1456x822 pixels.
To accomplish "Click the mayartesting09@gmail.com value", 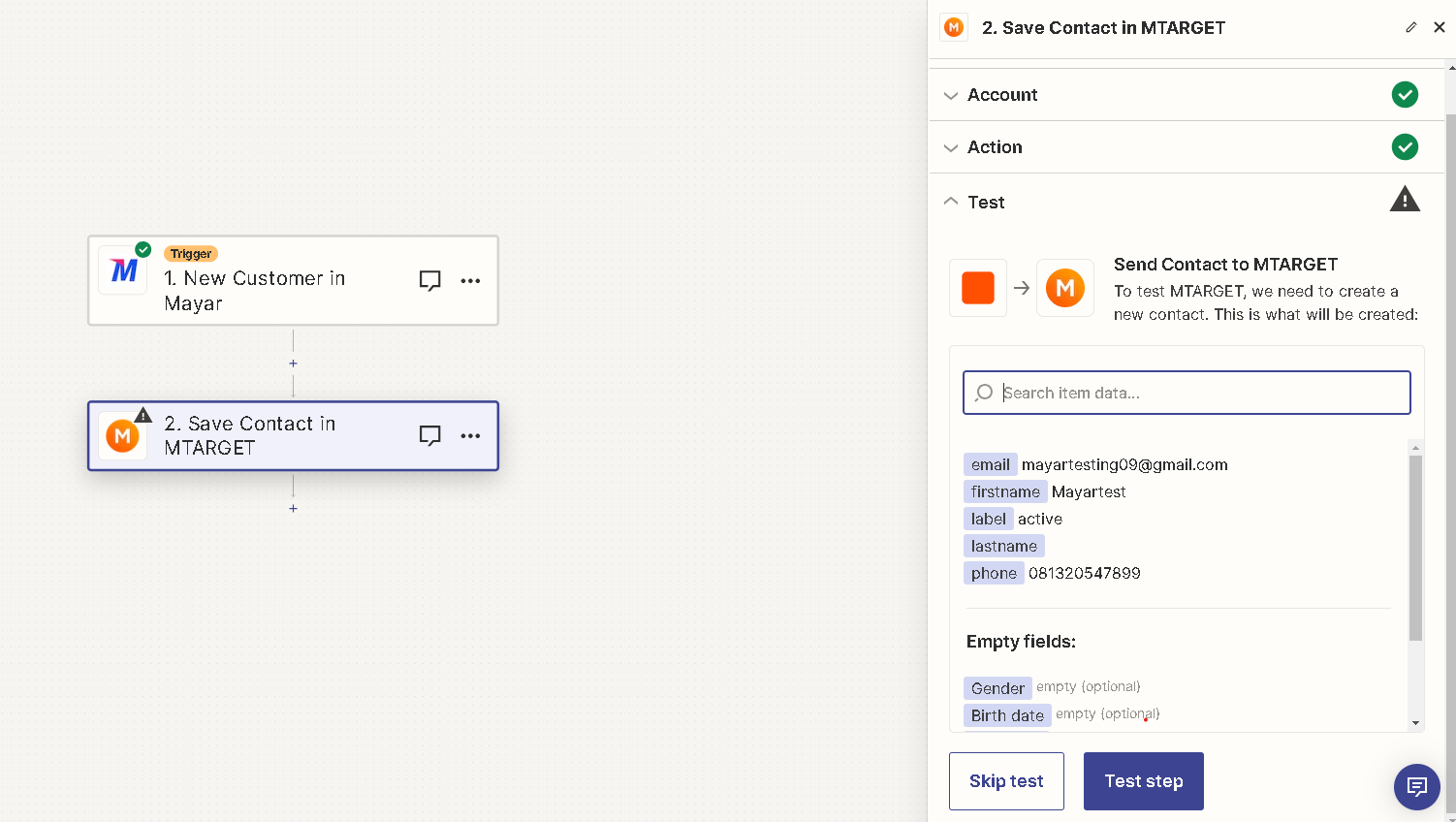I will [1124, 465].
